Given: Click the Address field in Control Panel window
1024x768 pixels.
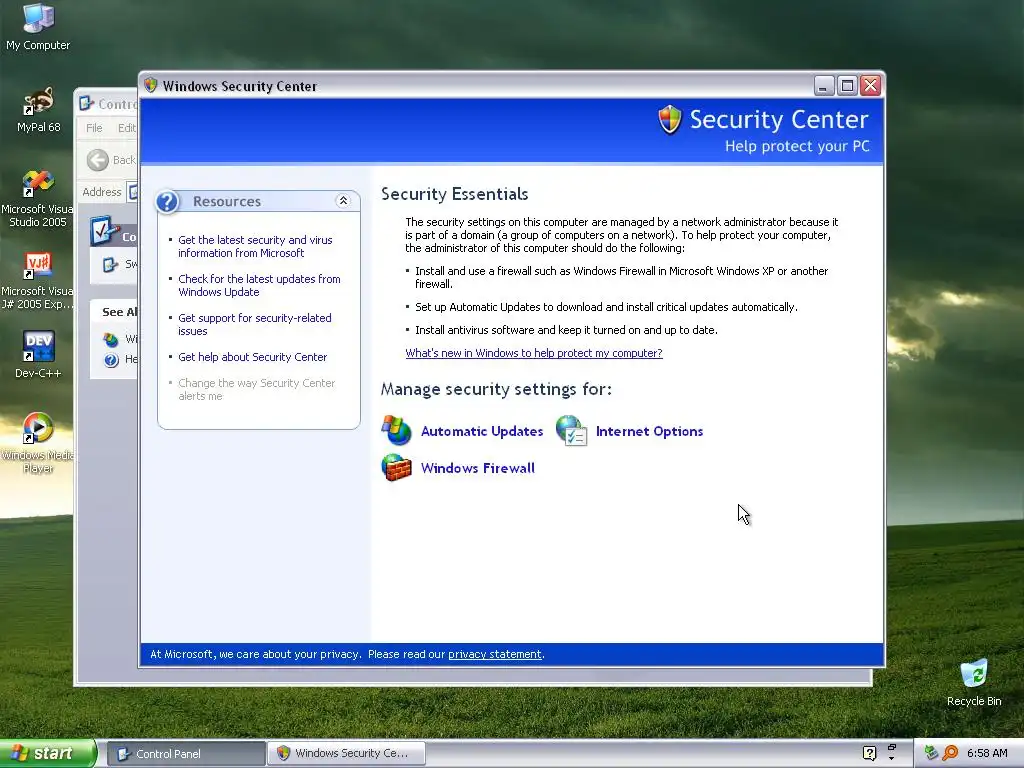Looking at the screenshot, I should [132, 192].
